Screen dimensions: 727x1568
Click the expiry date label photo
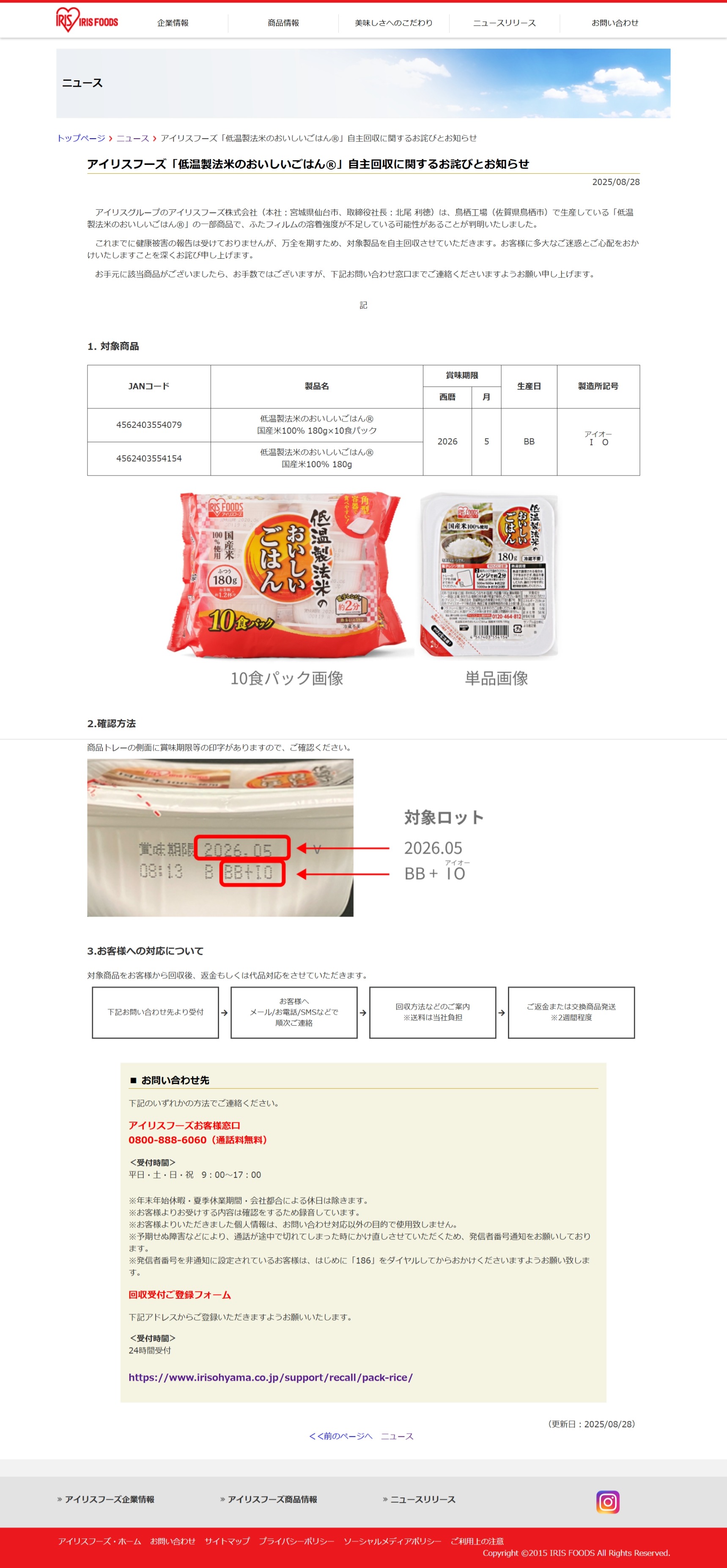point(220,837)
